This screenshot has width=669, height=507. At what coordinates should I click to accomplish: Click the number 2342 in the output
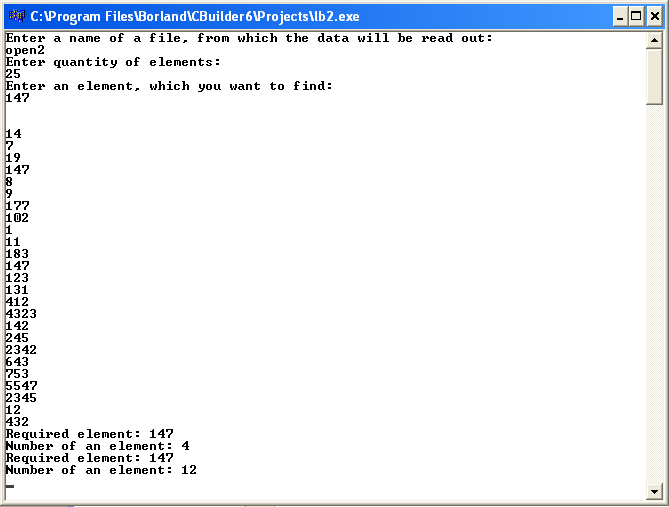click(21, 350)
